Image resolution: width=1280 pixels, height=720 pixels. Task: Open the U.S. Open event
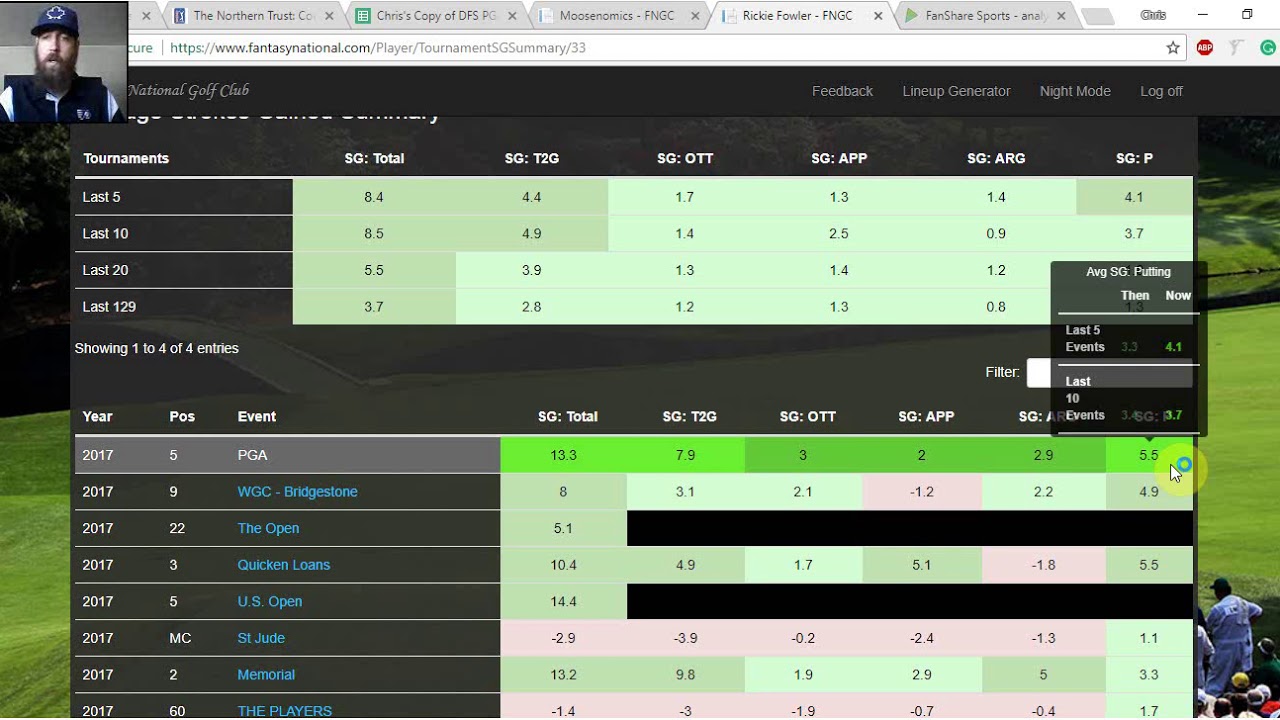(x=269, y=601)
